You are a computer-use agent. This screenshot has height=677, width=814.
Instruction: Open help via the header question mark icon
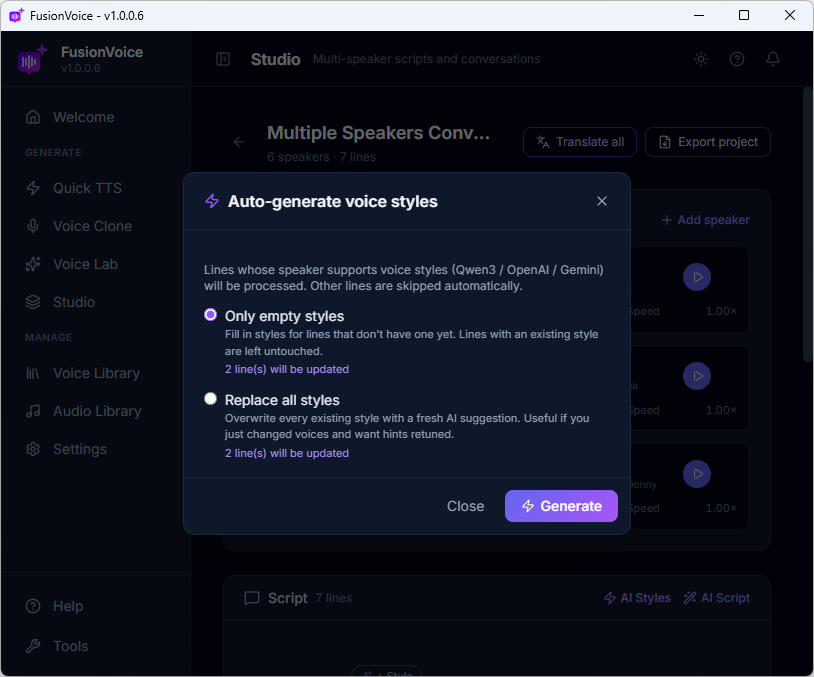737,59
